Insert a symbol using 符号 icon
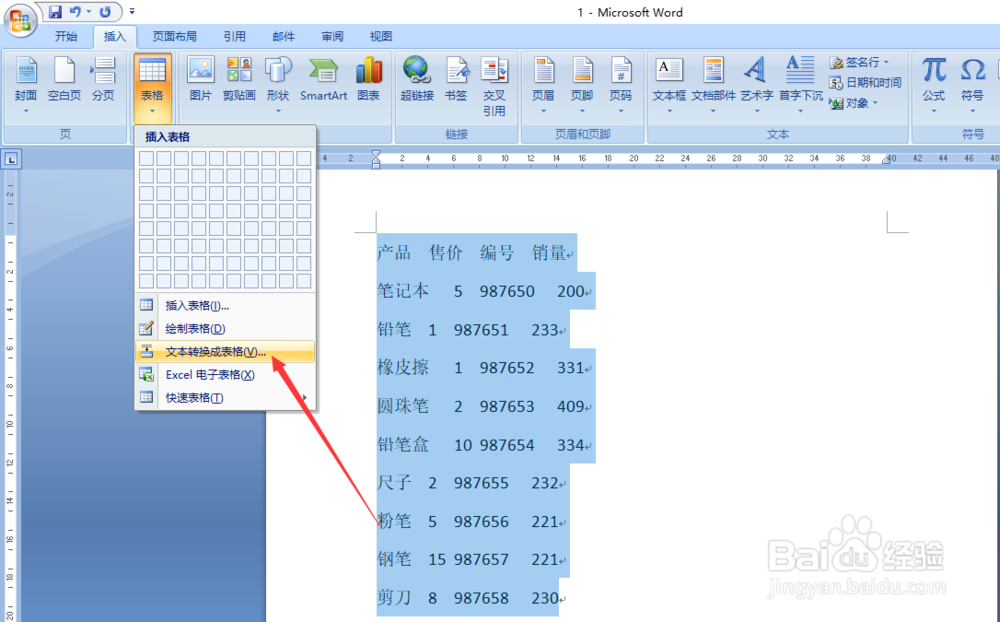Viewport: 1000px width, 622px height. coord(972,80)
